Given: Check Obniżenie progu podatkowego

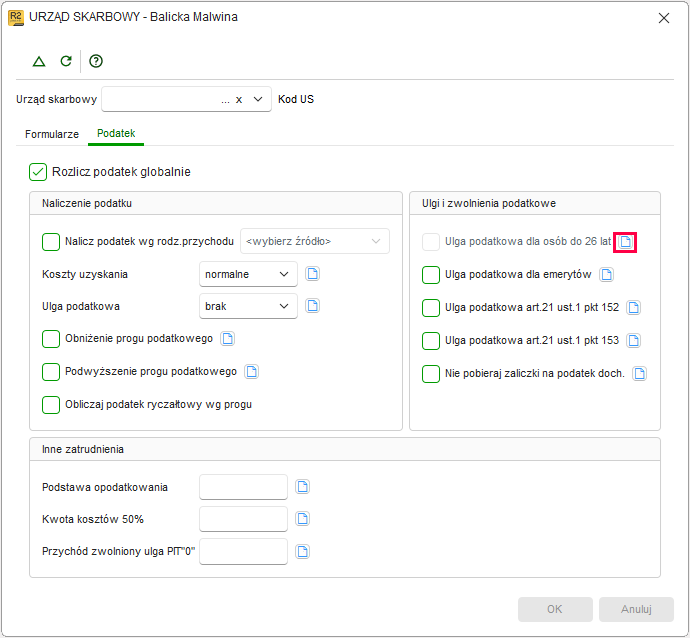Looking at the screenshot, I should 51,339.
